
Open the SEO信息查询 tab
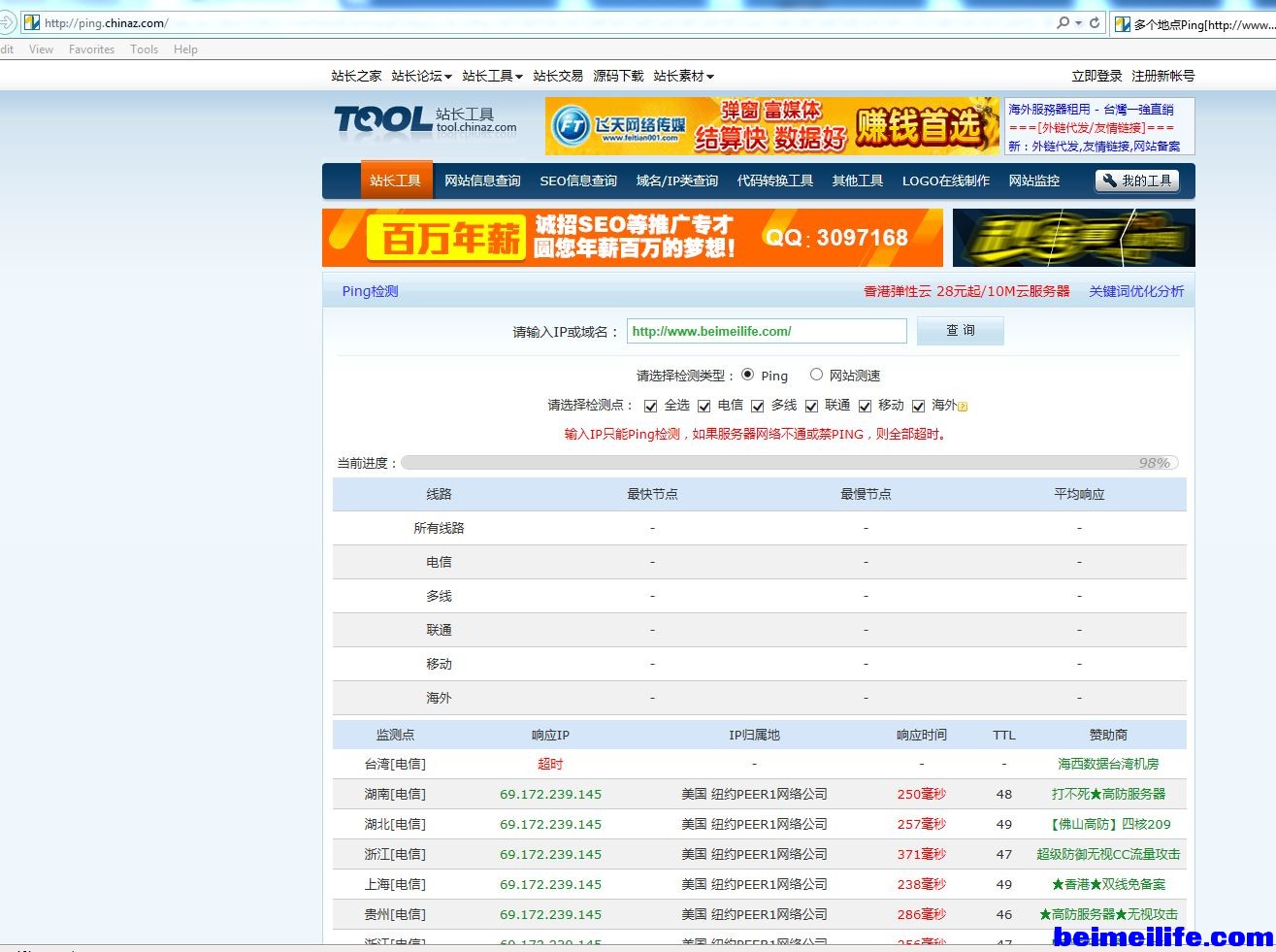point(578,181)
